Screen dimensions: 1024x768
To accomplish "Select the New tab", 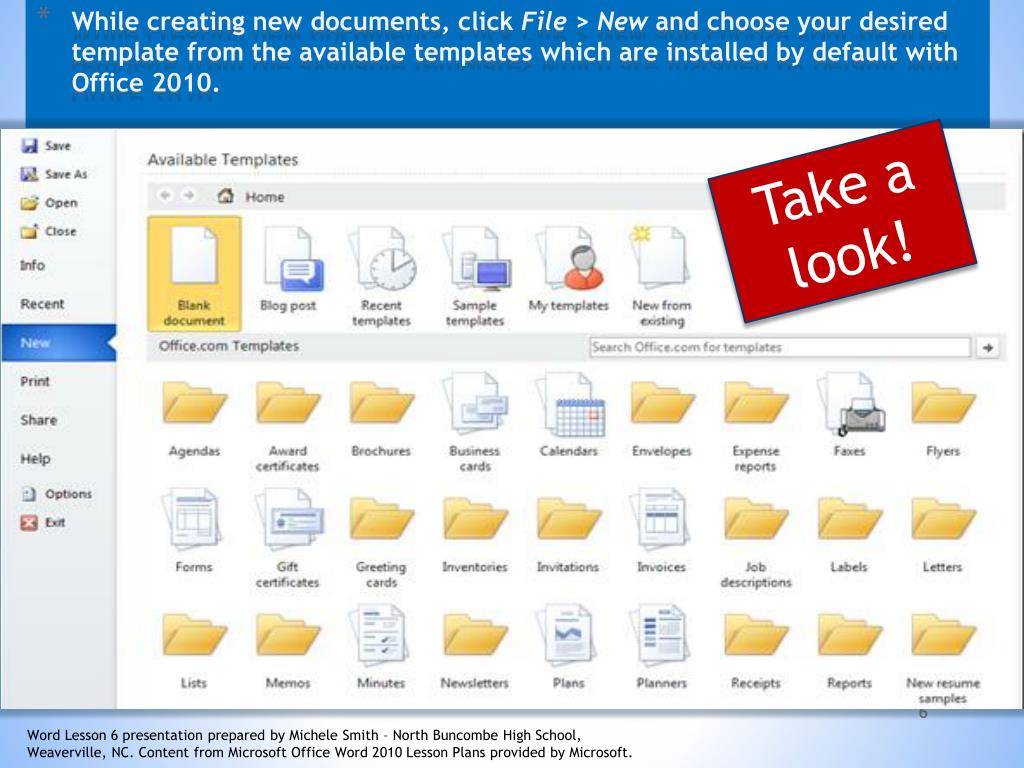I will [x=59, y=343].
